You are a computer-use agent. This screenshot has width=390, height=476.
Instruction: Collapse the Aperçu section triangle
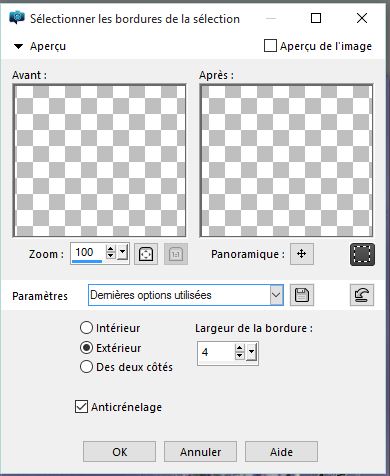pos(18,46)
